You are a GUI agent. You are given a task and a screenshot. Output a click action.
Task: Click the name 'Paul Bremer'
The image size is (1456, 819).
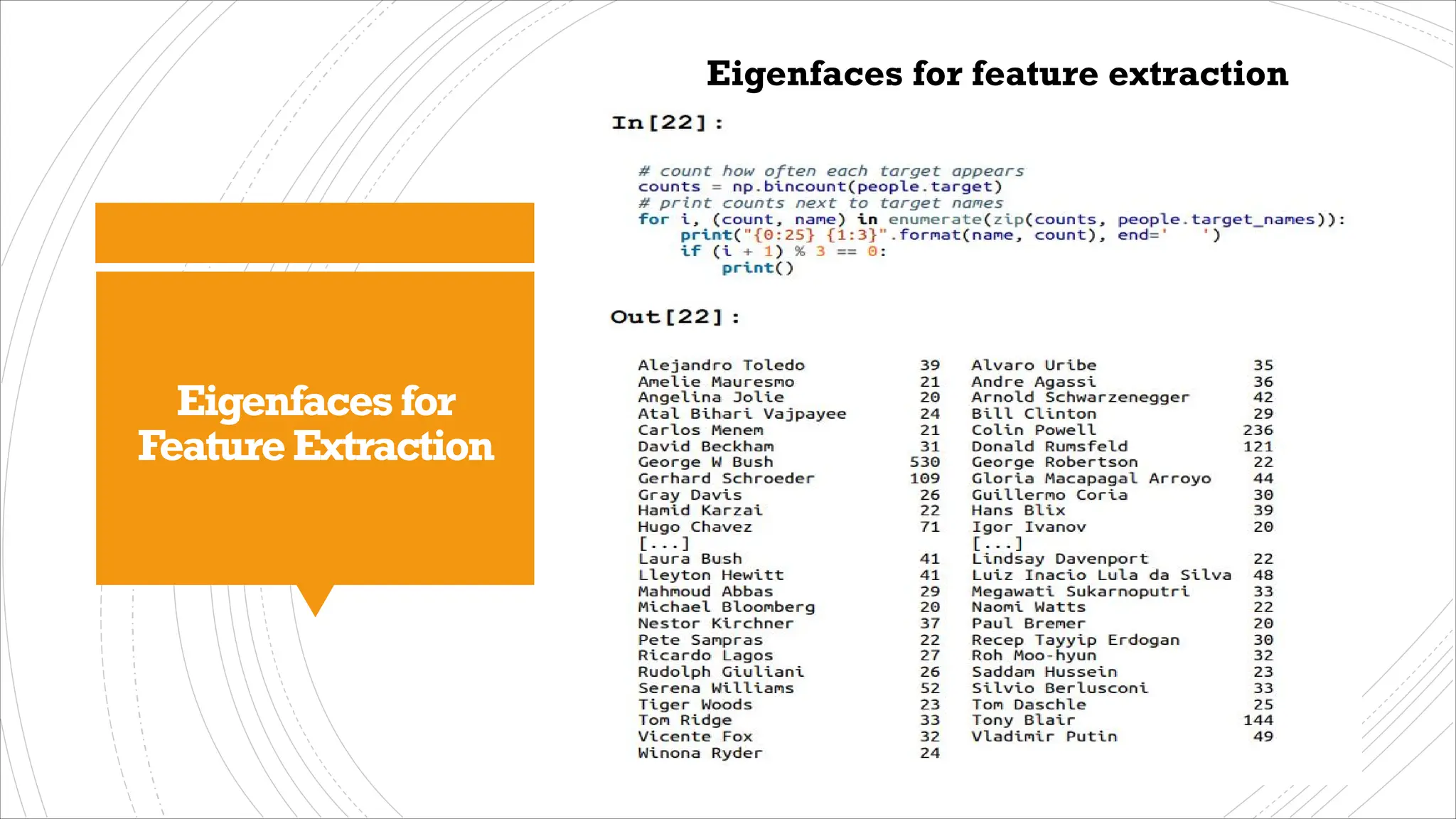[x=1029, y=623]
